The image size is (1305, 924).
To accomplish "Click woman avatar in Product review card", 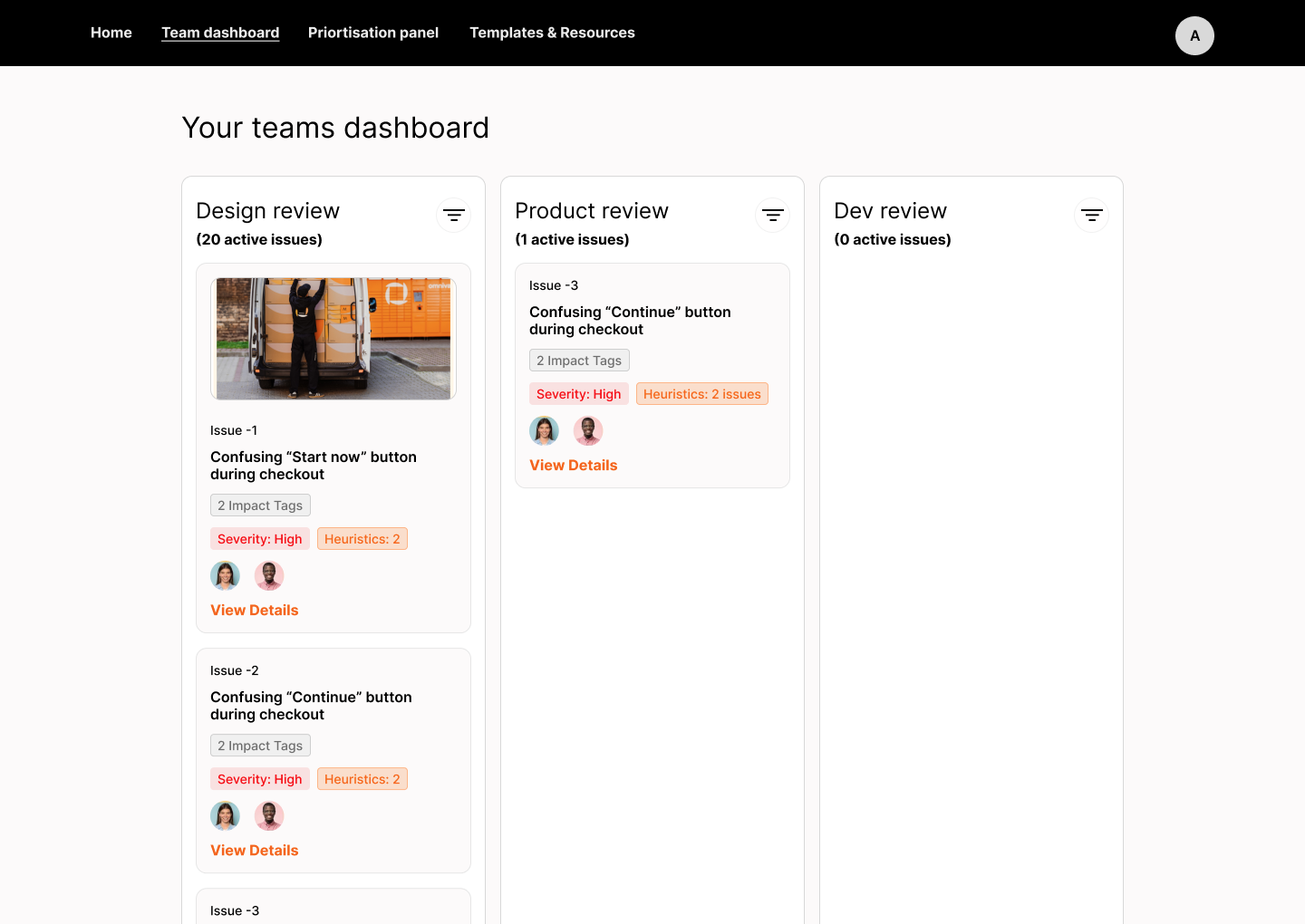I will 545,430.
